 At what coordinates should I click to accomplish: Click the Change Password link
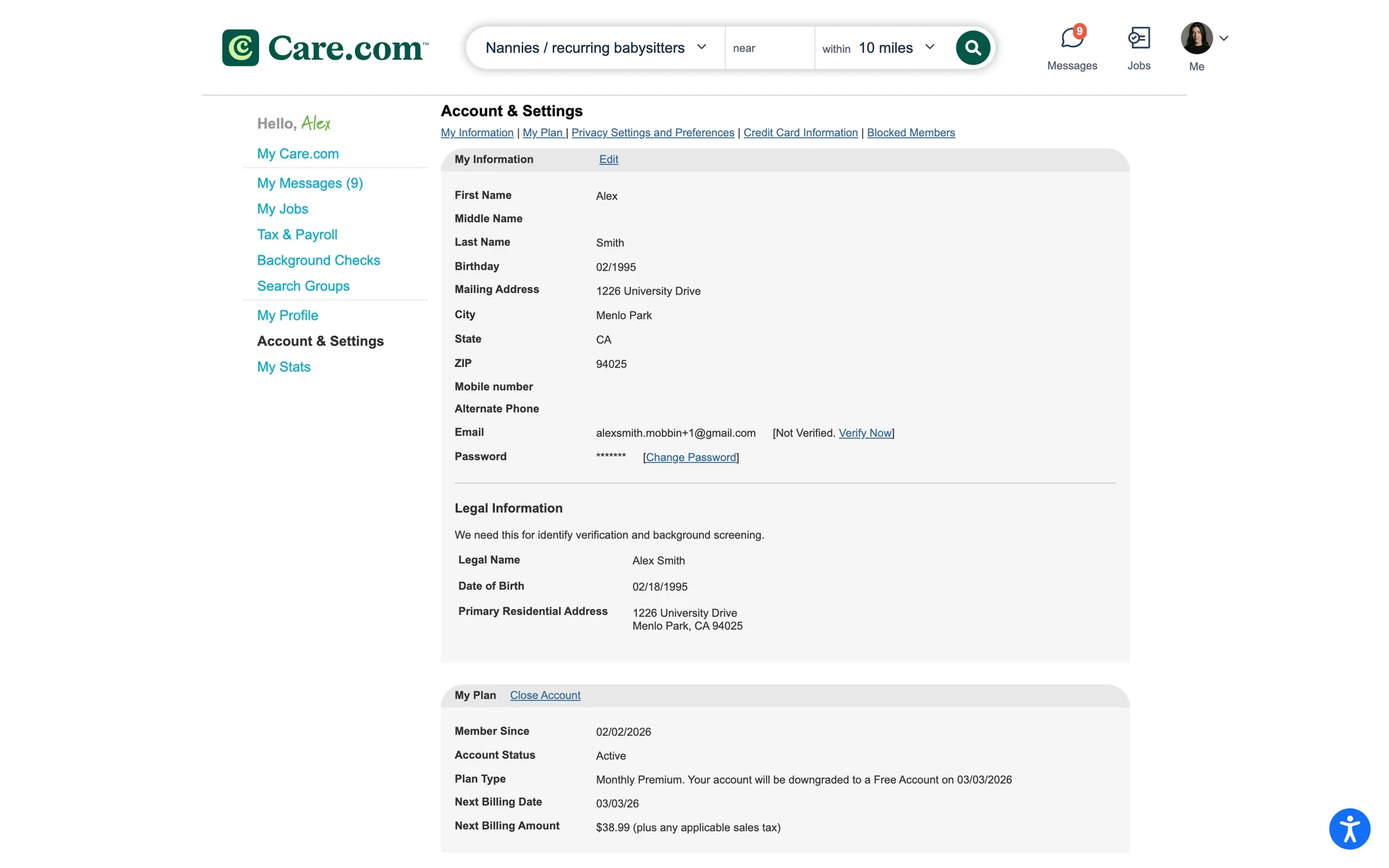point(691,457)
